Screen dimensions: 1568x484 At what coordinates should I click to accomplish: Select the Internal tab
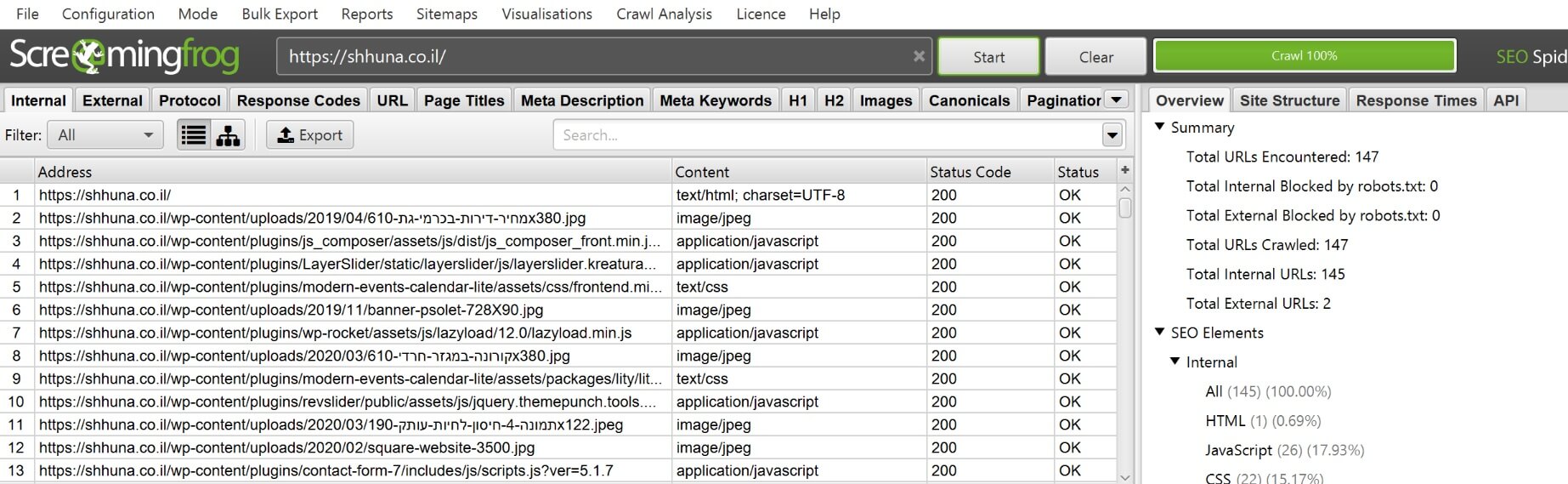click(x=38, y=100)
